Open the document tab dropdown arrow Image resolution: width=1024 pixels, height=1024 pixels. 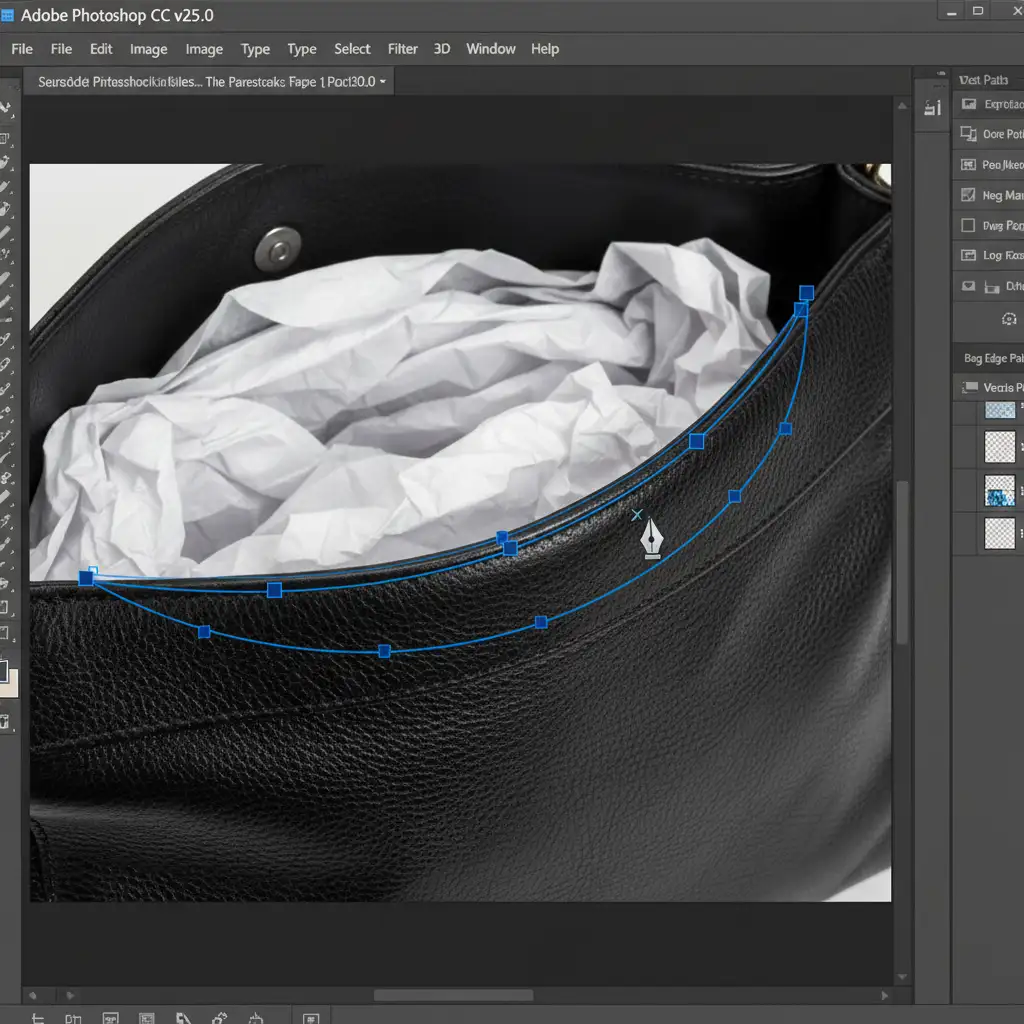tap(384, 82)
